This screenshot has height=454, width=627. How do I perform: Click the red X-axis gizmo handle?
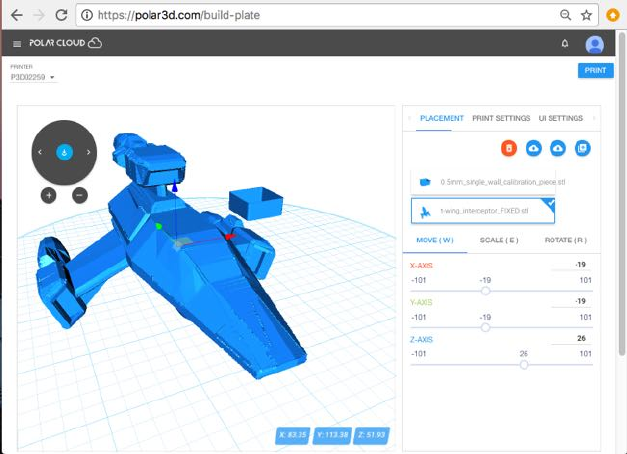point(230,237)
